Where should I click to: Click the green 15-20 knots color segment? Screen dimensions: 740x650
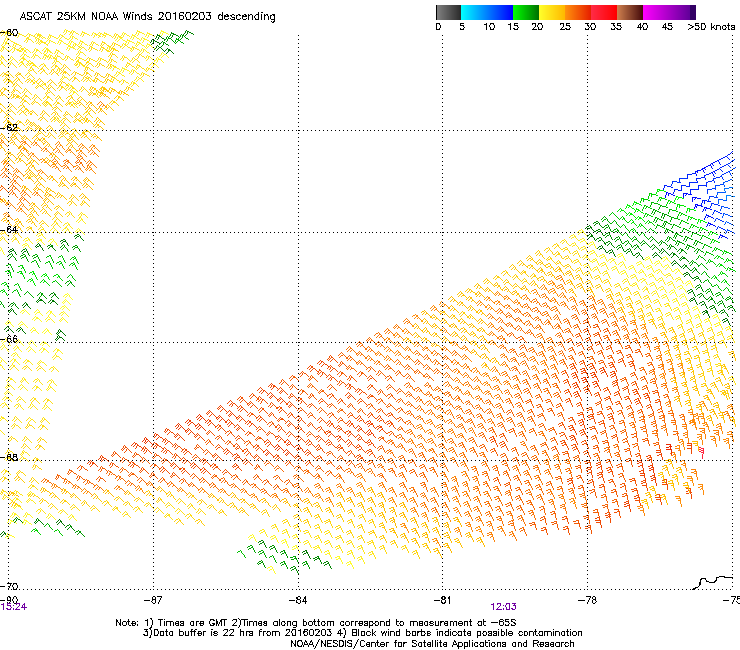click(x=526, y=12)
